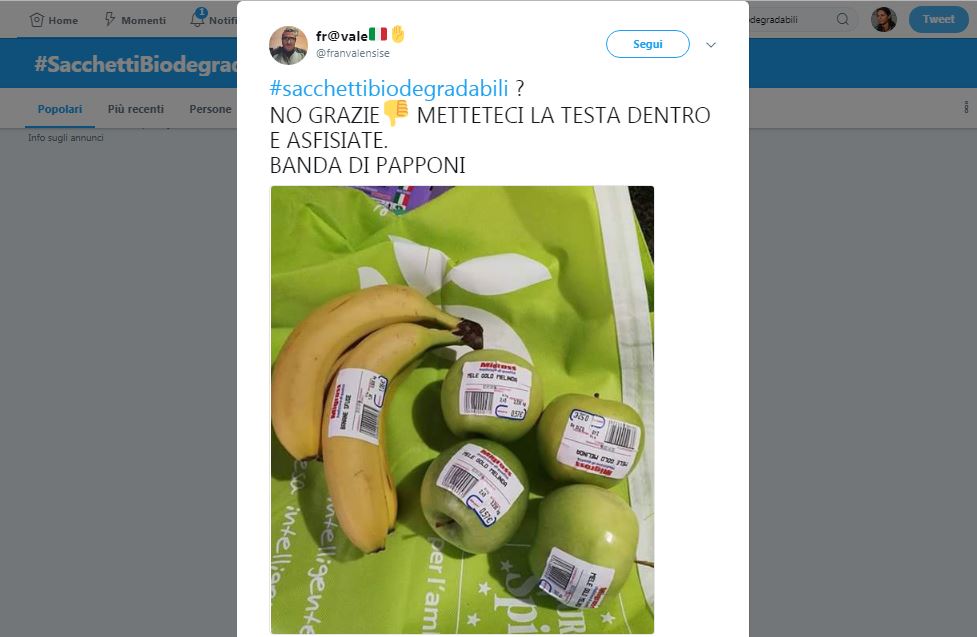Viewport: 977px width, 637px height.
Task: Open the Info sugli annunci link
Action: (x=65, y=138)
